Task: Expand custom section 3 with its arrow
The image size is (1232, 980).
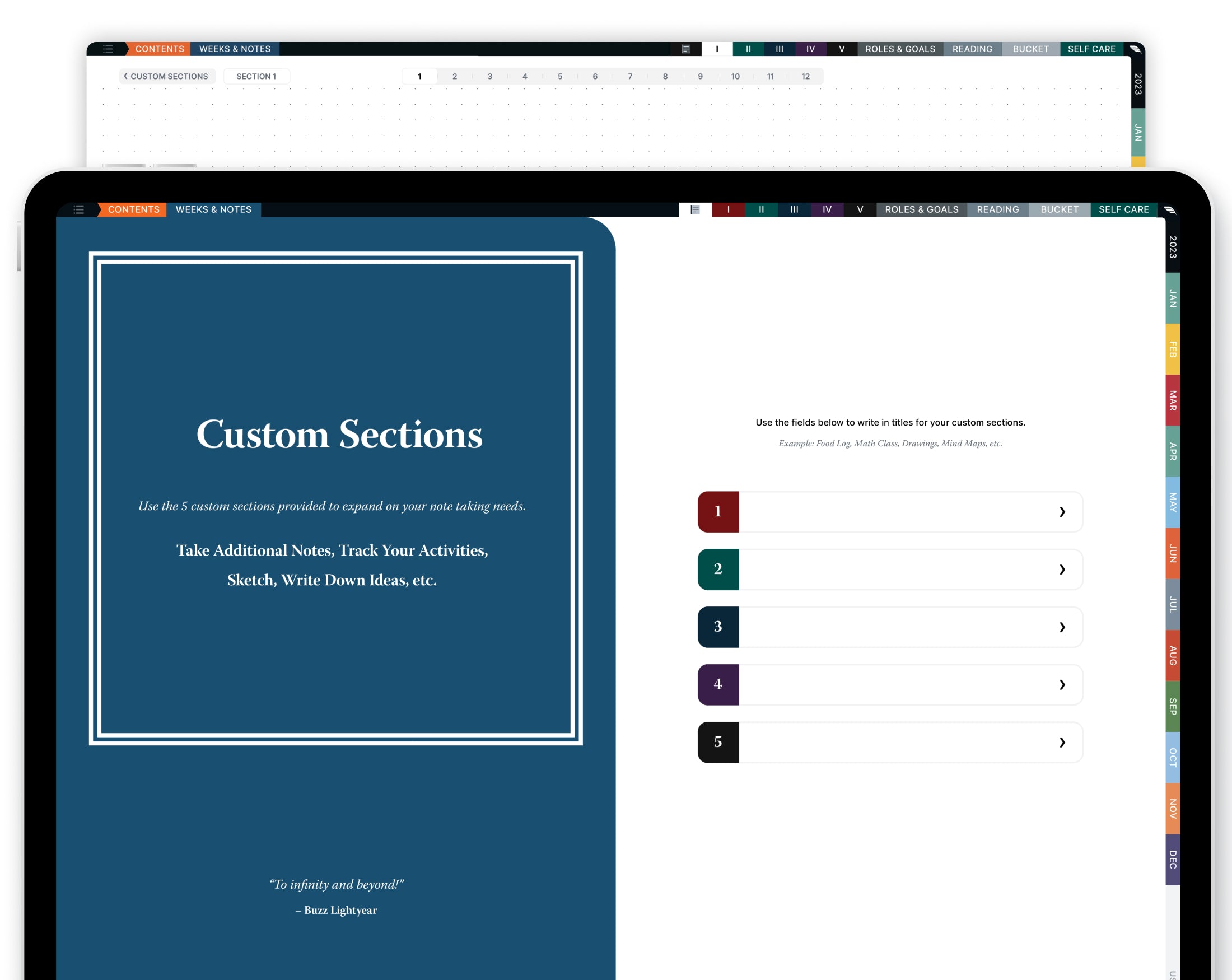Action: coord(1062,627)
